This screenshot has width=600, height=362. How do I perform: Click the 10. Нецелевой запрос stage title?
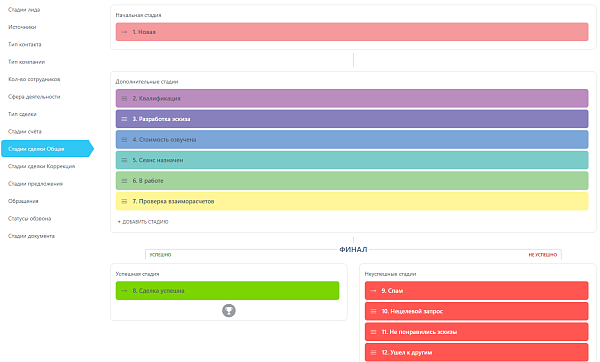[x=412, y=311]
